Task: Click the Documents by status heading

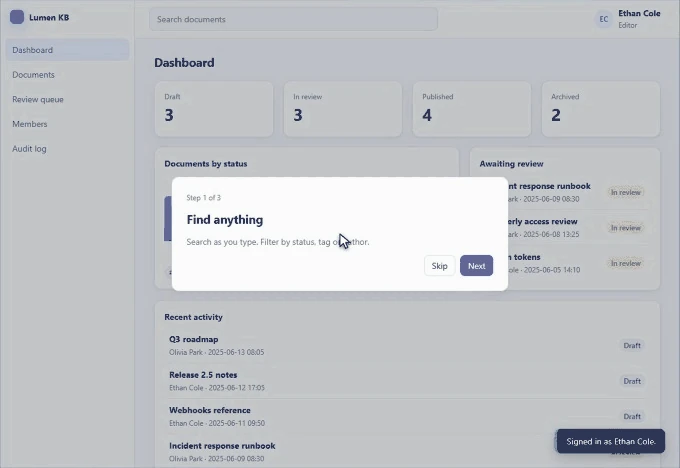Action: pos(206,164)
